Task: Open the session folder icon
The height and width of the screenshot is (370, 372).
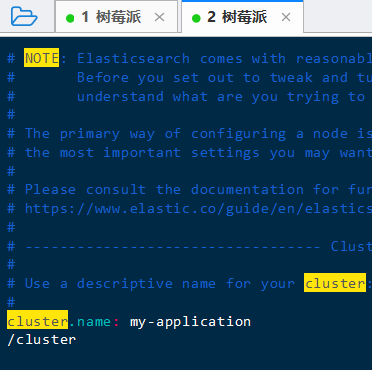Action: point(24,17)
